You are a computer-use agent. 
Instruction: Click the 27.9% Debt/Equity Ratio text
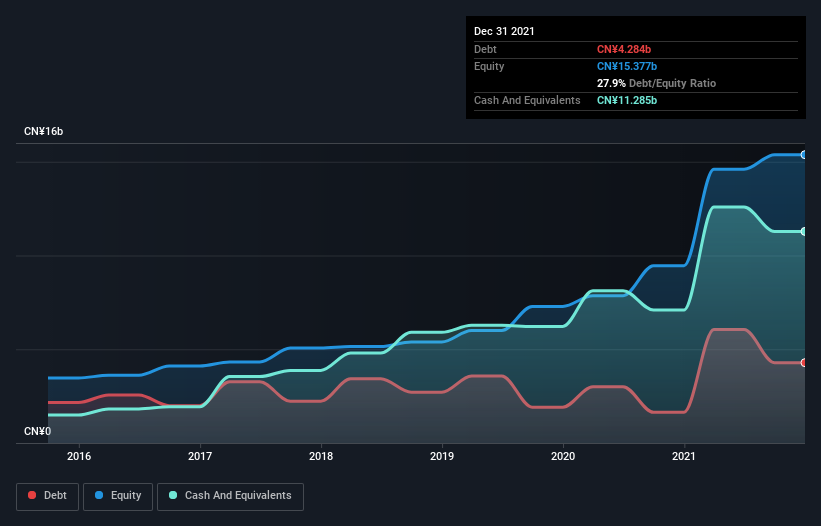coord(657,83)
